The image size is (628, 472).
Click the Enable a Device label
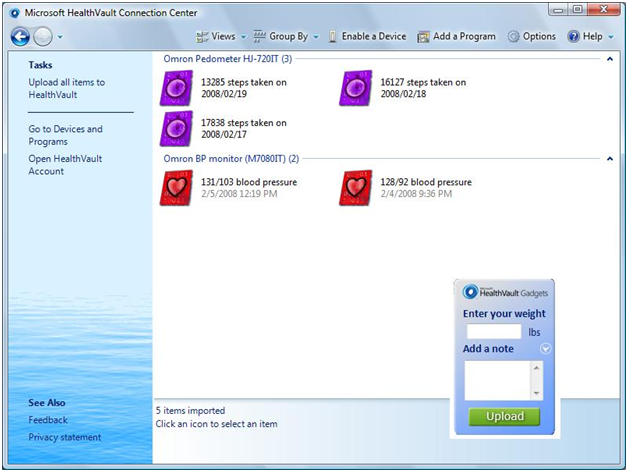[374, 36]
